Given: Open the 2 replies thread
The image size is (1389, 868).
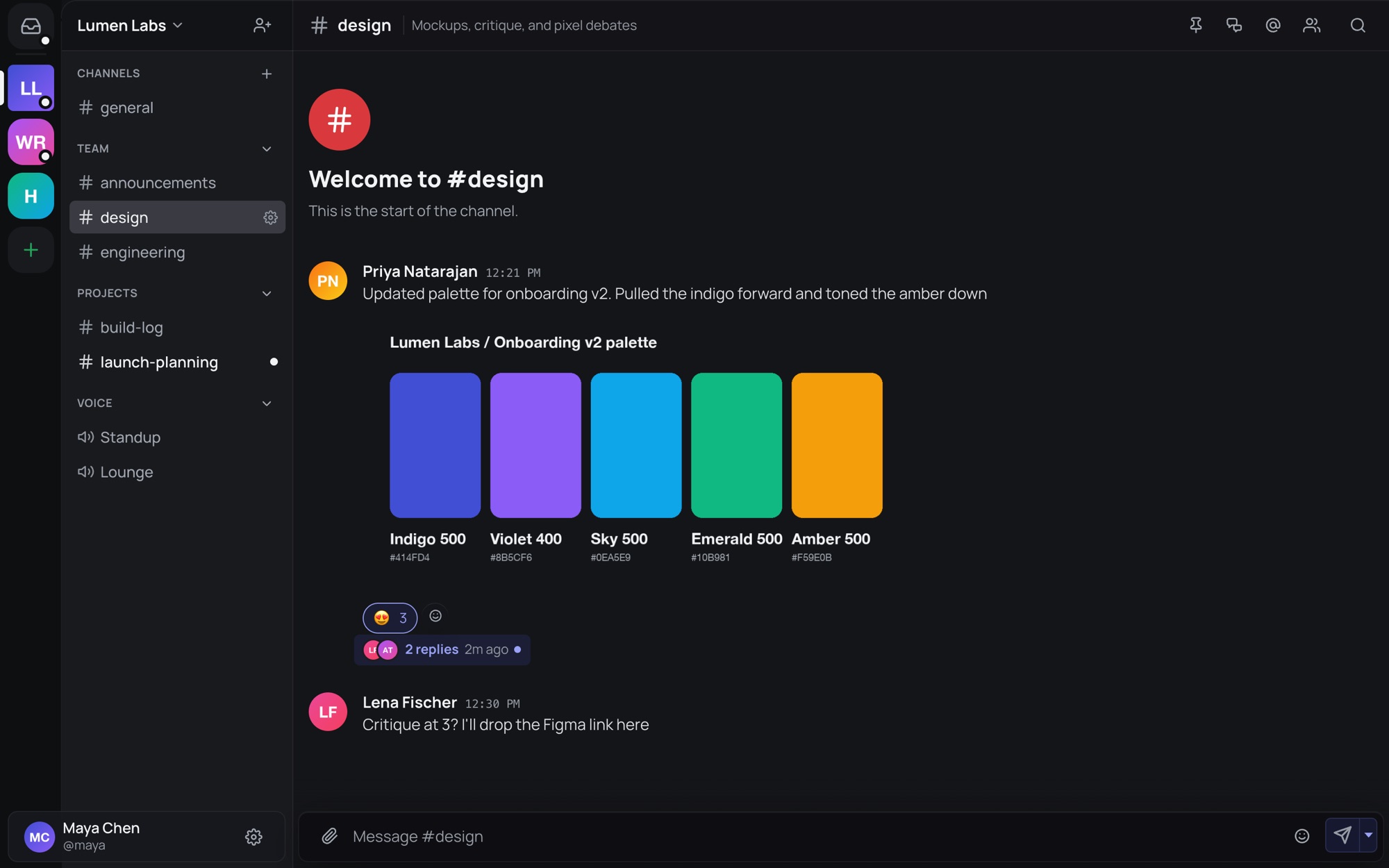Looking at the screenshot, I should pos(442,650).
